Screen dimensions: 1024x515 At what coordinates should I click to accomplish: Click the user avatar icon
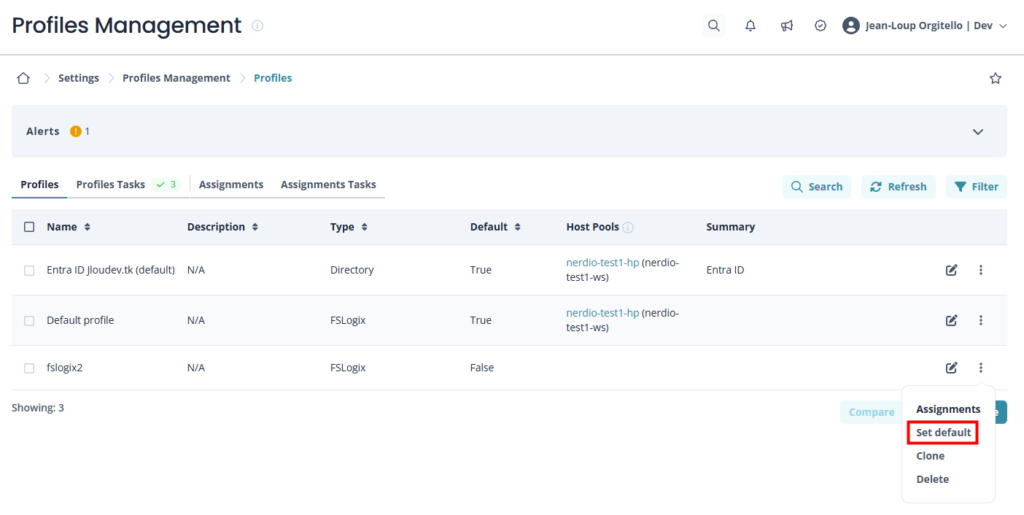pyautogui.click(x=850, y=25)
